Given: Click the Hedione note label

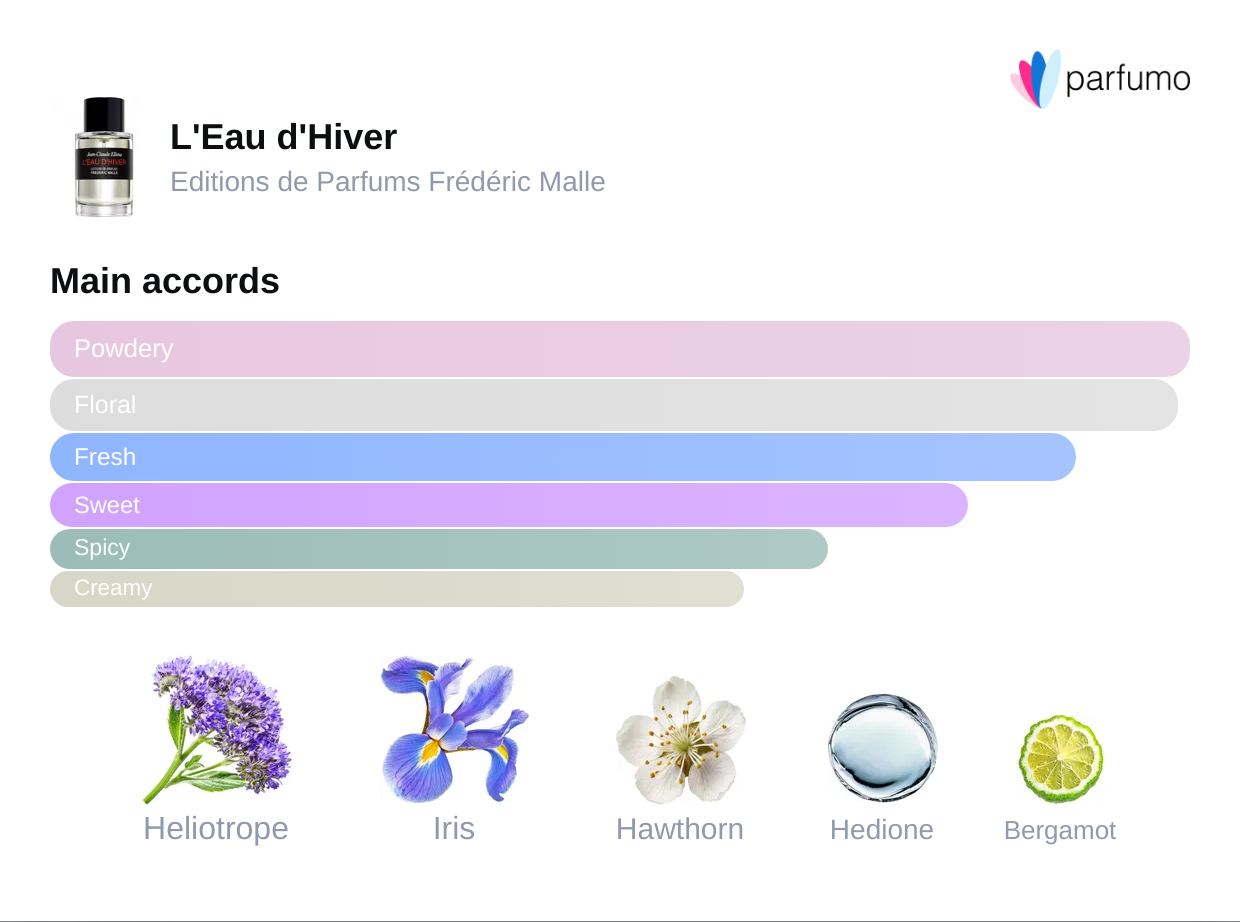Looking at the screenshot, I should point(882,830).
